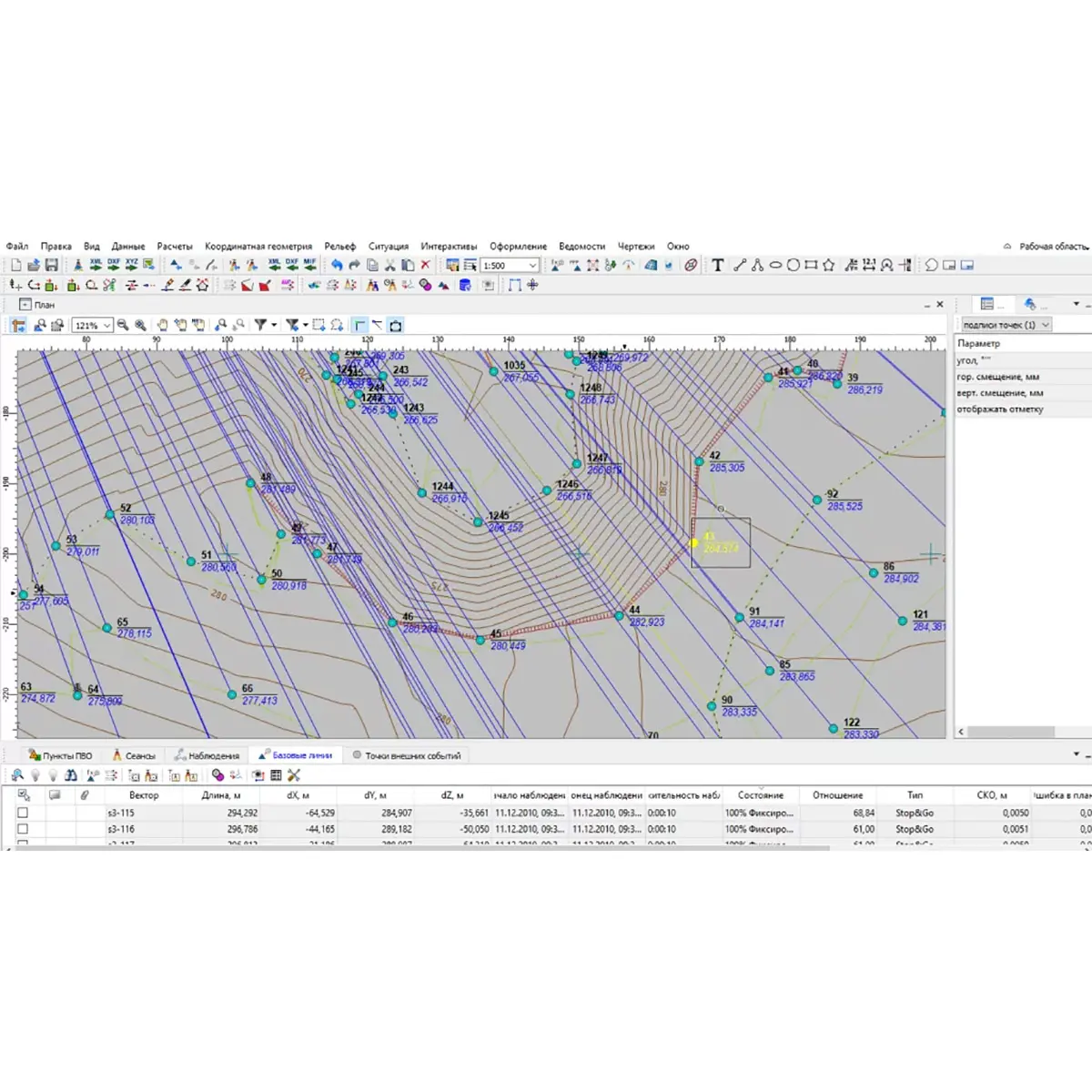Toggle the select-all checkbox in table header

pyautogui.click(x=23, y=794)
